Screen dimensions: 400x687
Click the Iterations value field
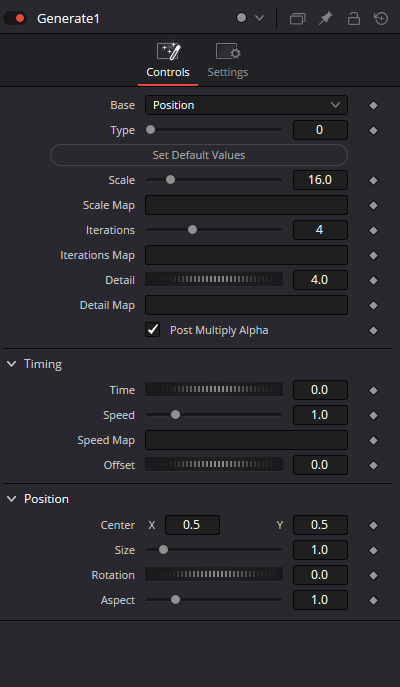(x=320, y=230)
